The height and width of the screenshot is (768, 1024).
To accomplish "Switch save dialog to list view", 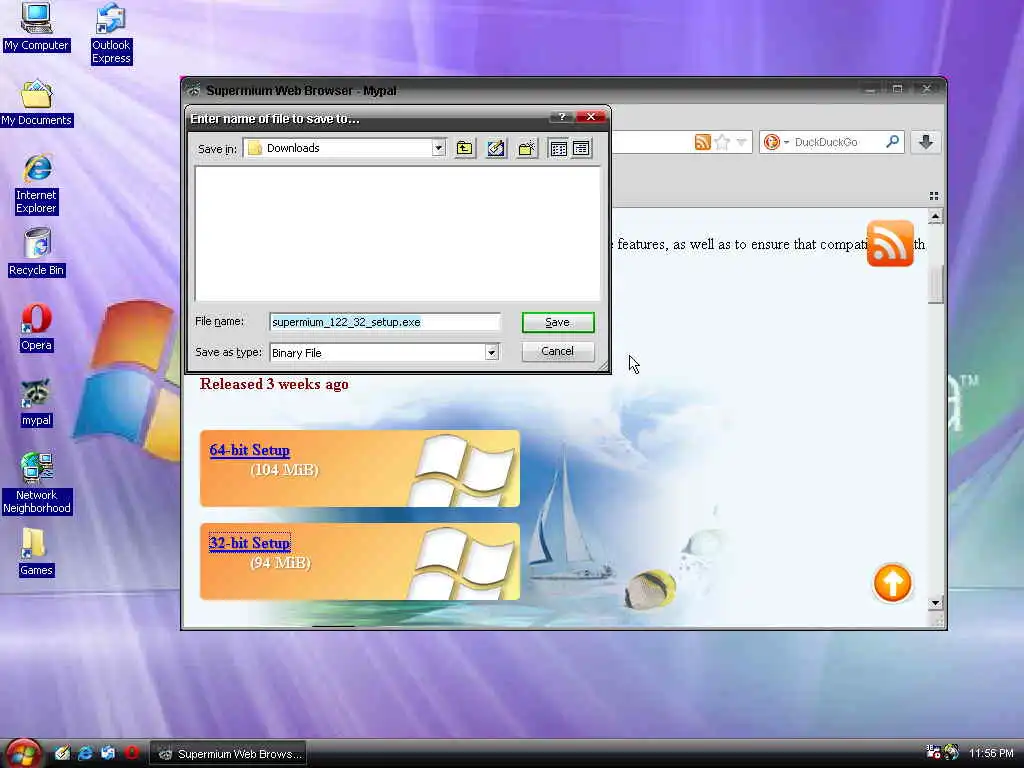I will (558, 148).
